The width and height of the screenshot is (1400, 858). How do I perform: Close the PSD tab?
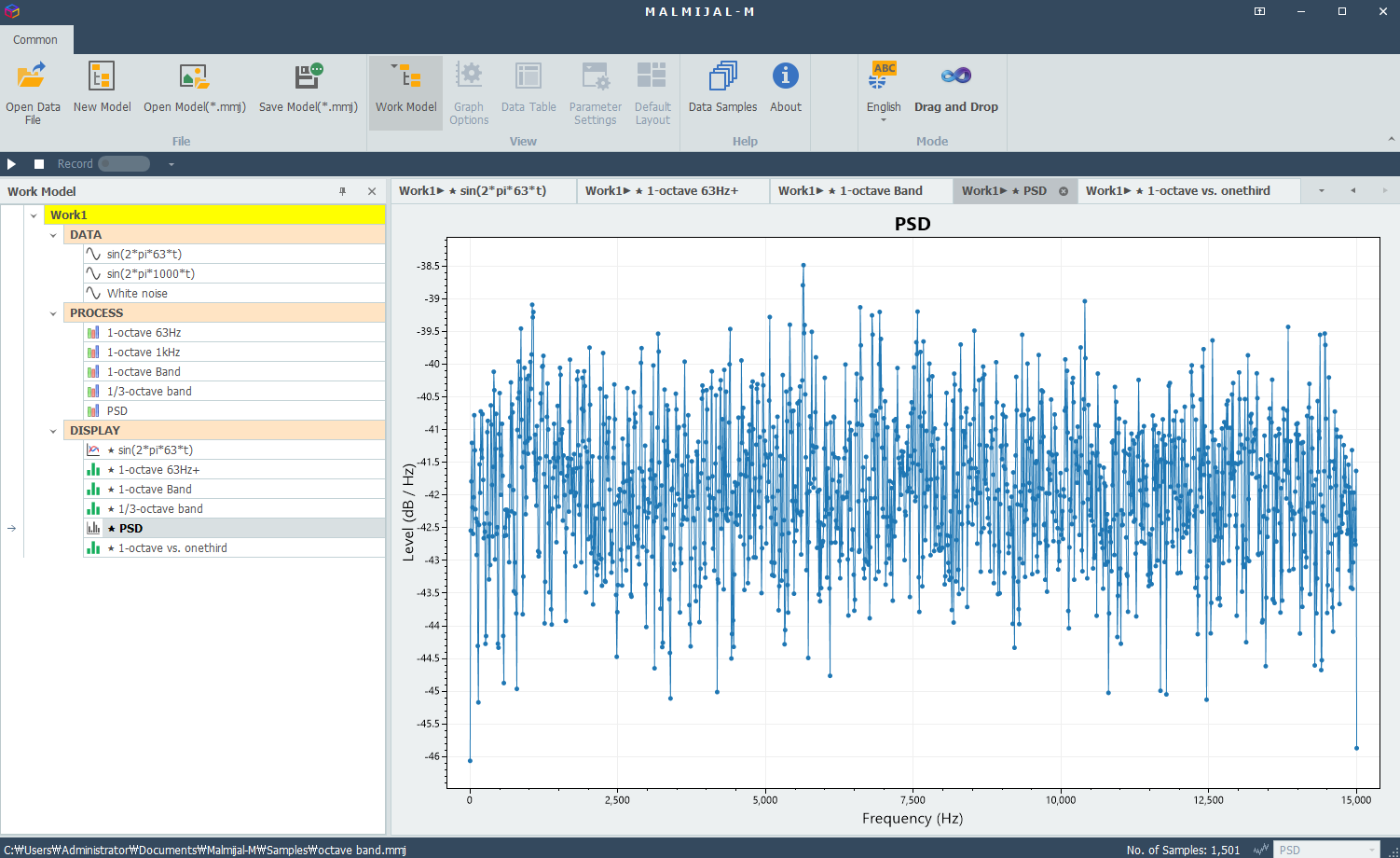(x=1064, y=191)
